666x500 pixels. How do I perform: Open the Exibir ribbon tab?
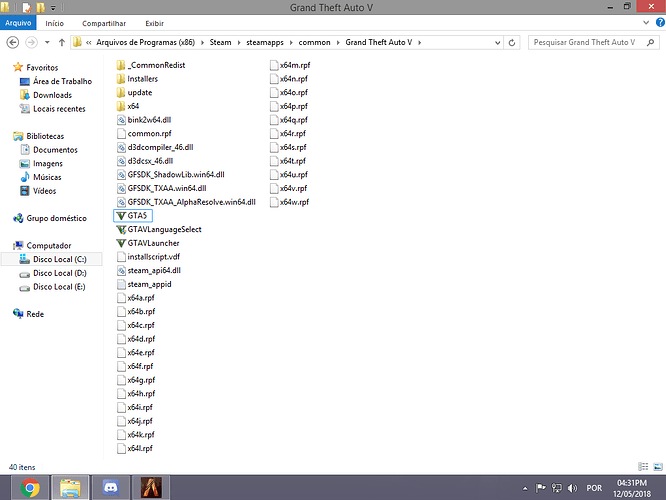[155, 23]
